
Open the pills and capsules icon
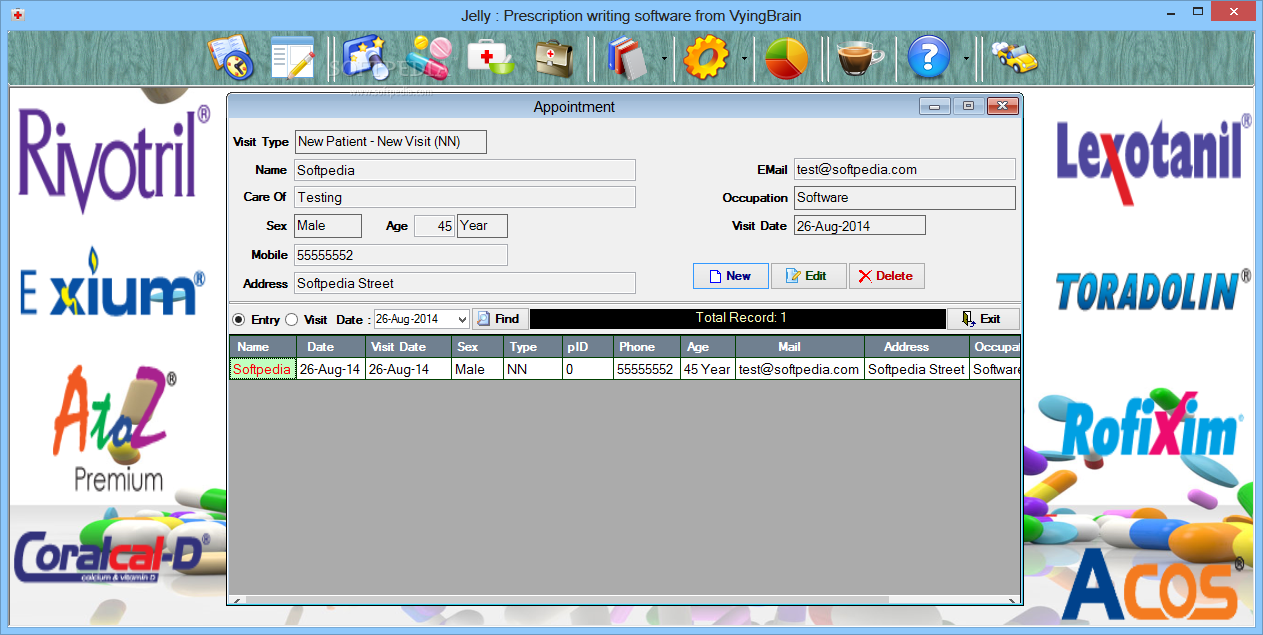(430, 57)
